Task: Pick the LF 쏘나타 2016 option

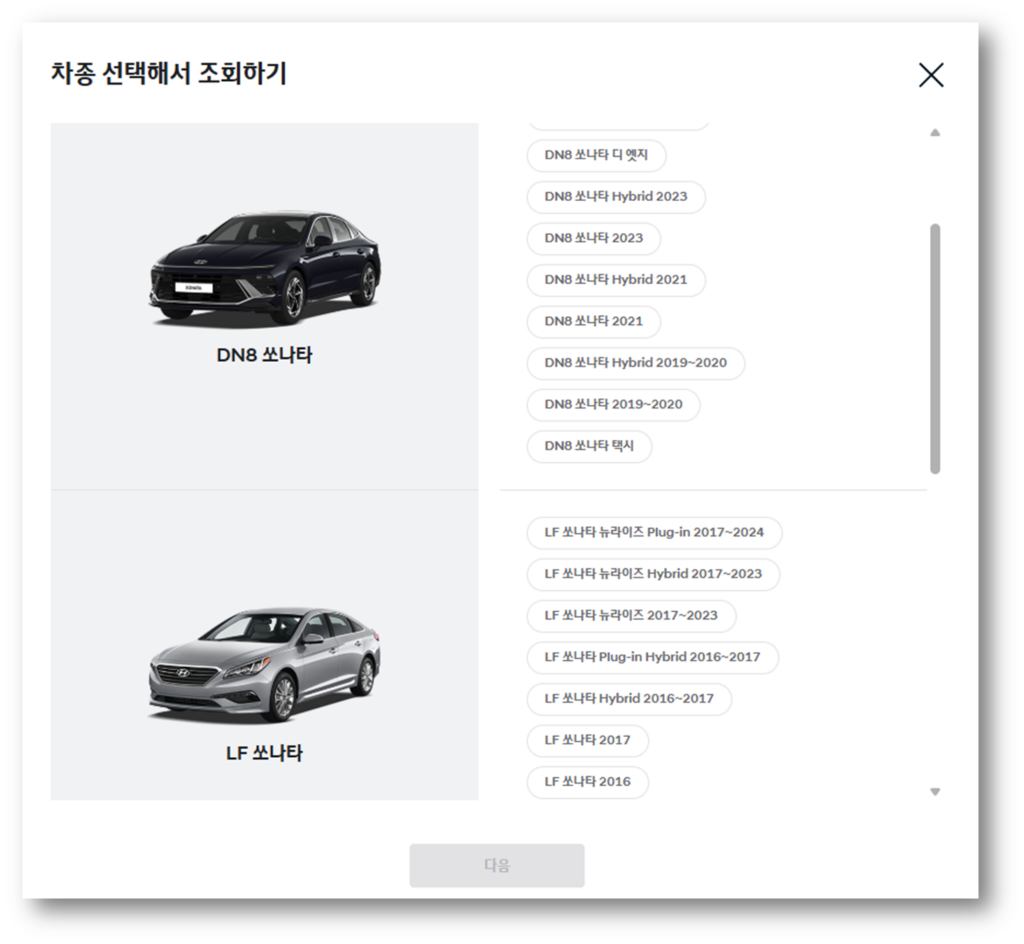Action: pyautogui.click(x=587, y=783)
